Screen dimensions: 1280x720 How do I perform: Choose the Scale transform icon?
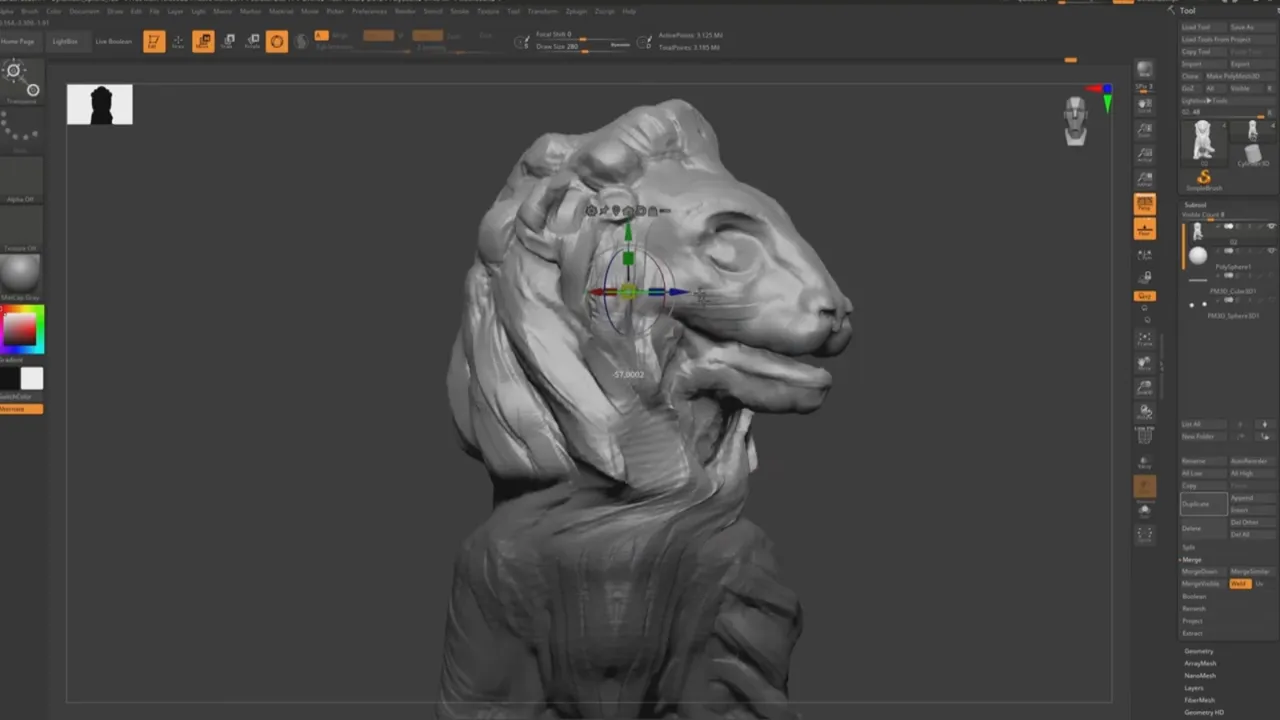pos(228,41)
